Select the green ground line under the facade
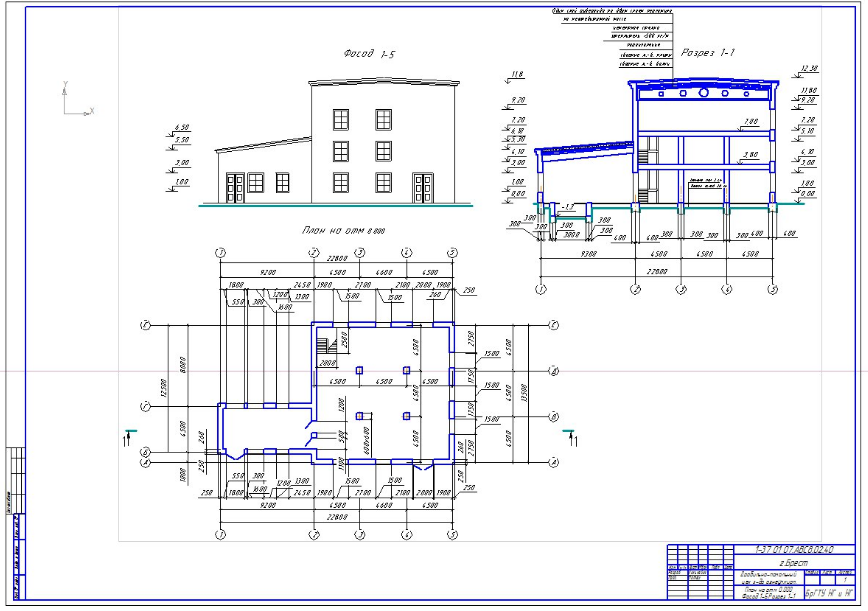 tap(335, 205)
